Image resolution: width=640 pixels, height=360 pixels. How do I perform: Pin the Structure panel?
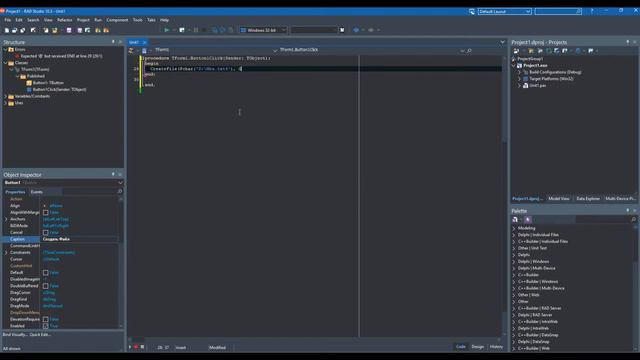tap(113, 42)
